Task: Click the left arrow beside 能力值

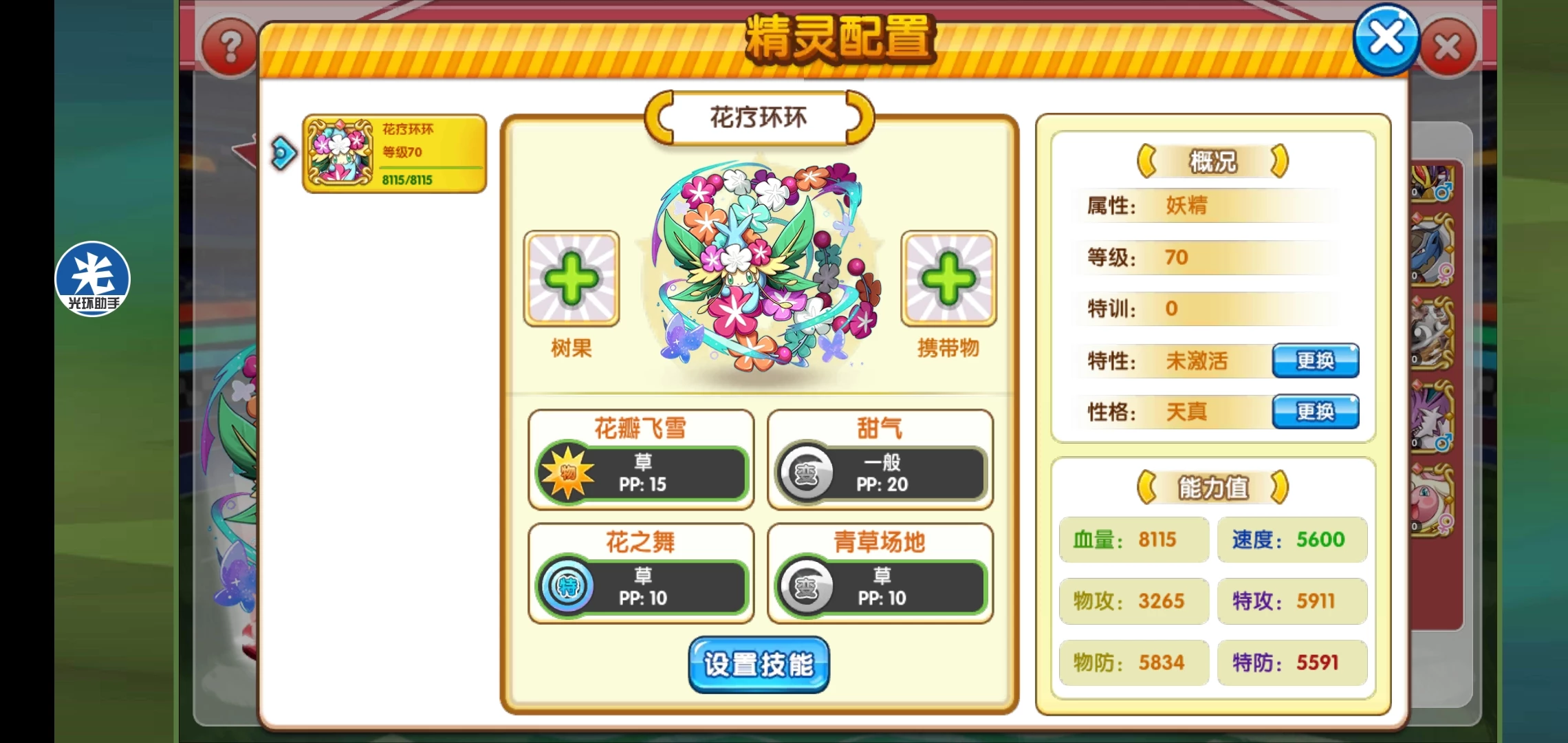Action: pos(1146,488)
